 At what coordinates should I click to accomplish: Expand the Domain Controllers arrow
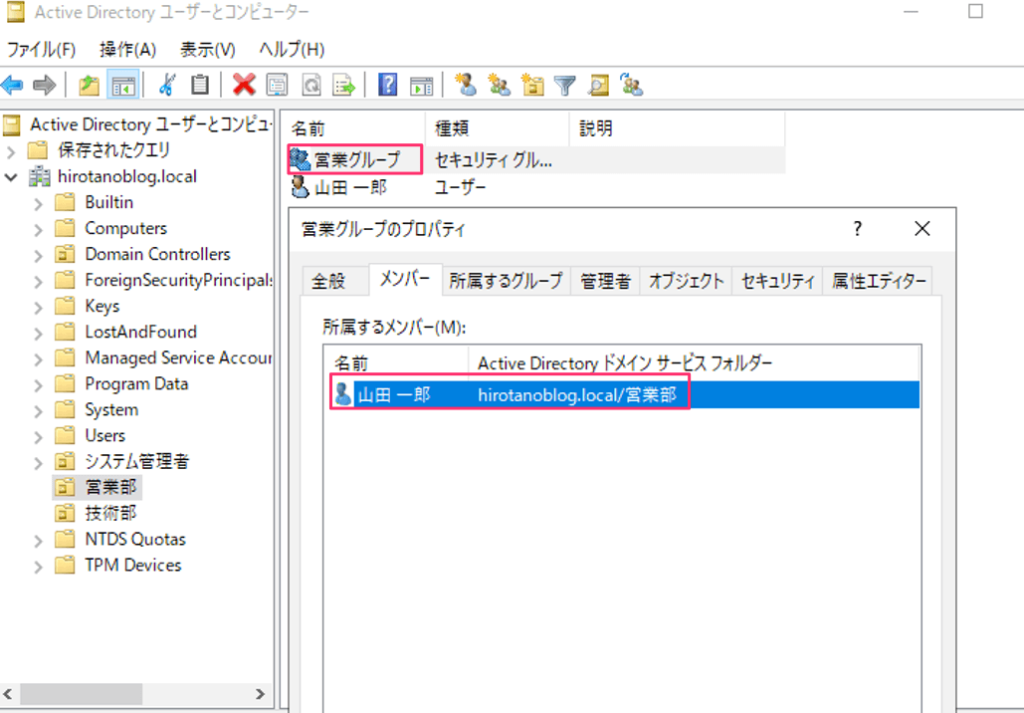tap(38, 255)
